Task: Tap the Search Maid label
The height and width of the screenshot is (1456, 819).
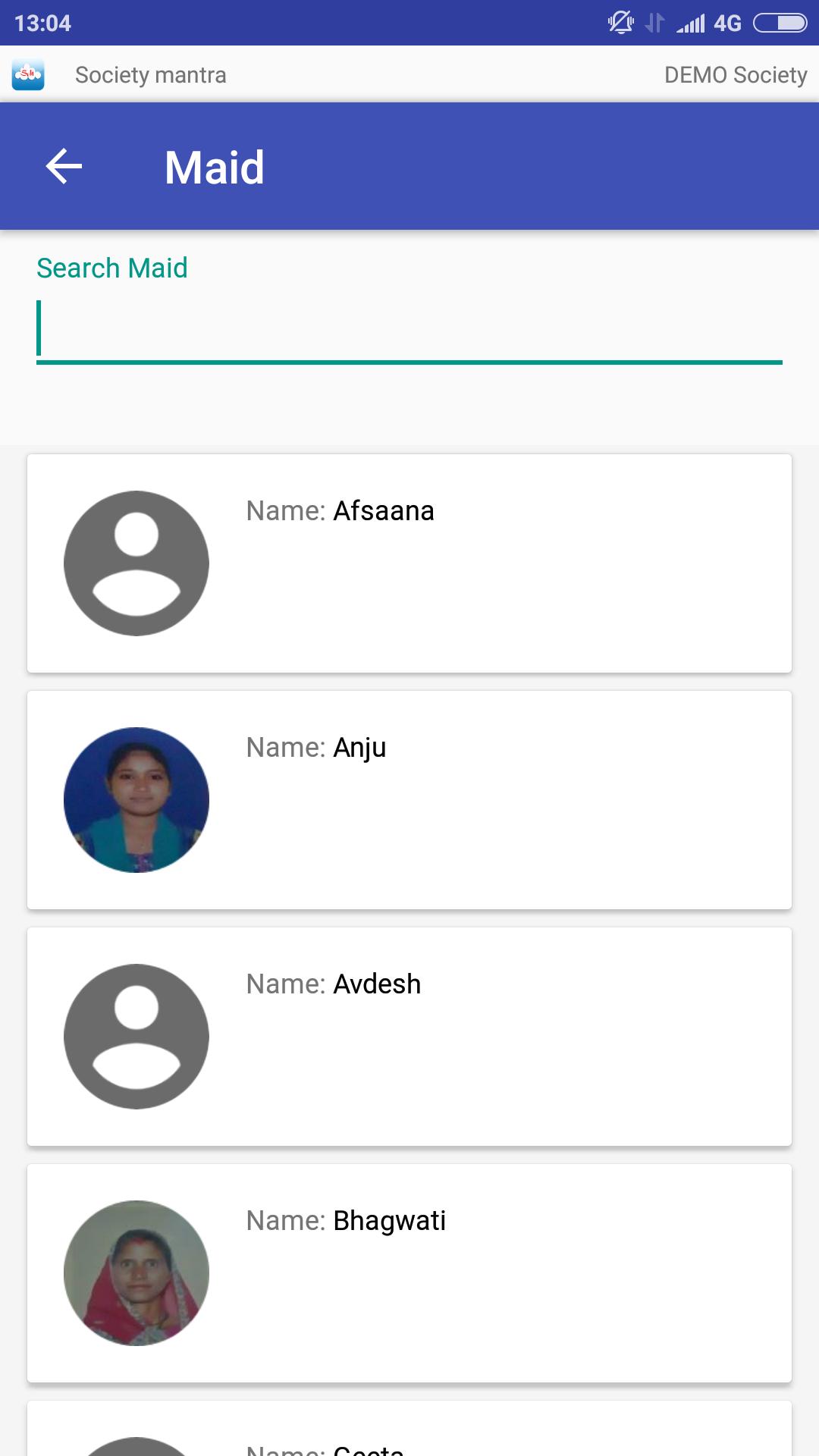Action: point(112,268)
